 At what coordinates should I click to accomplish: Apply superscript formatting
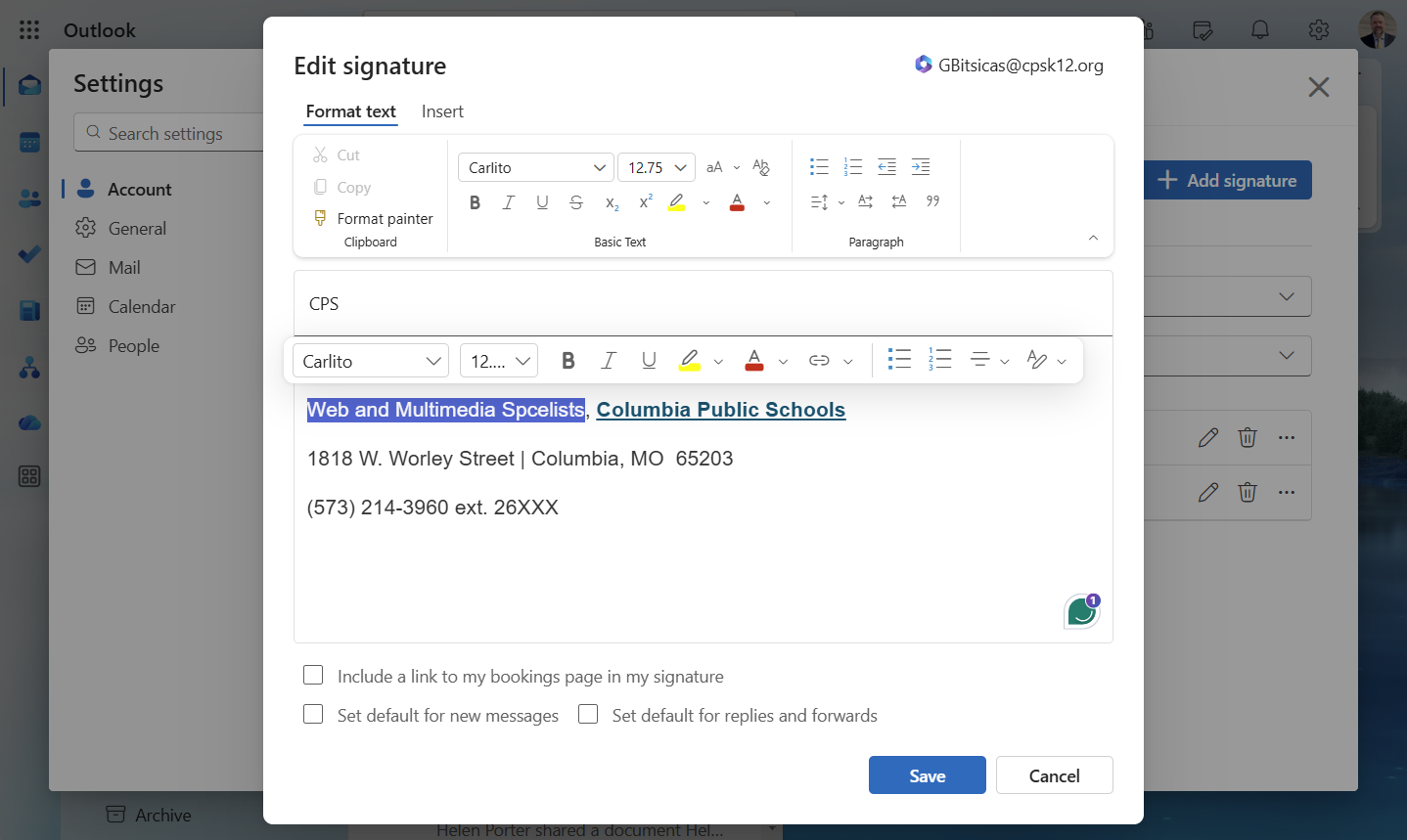click(x=646, y=202)
